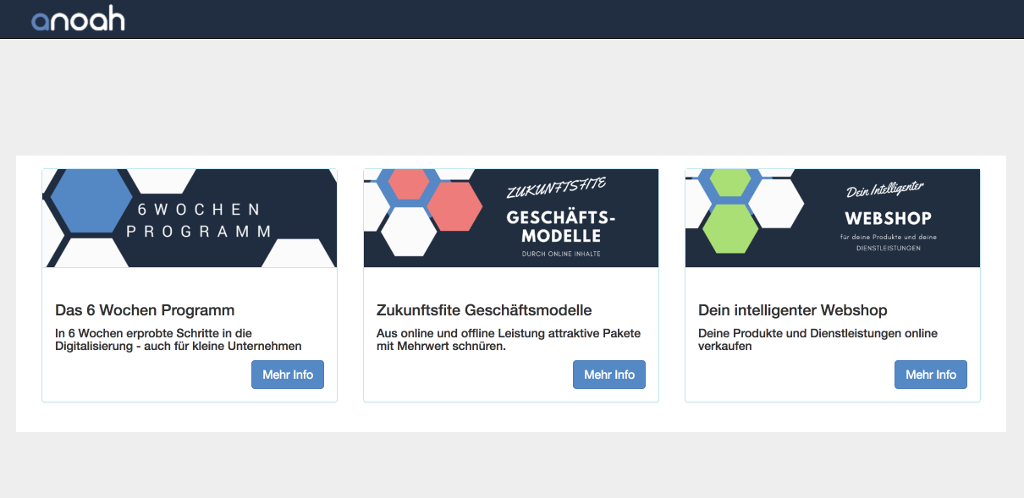Click the "Dein intelligenter Webshop" card title
The image size is (1024, 498).
pos(792,310)
